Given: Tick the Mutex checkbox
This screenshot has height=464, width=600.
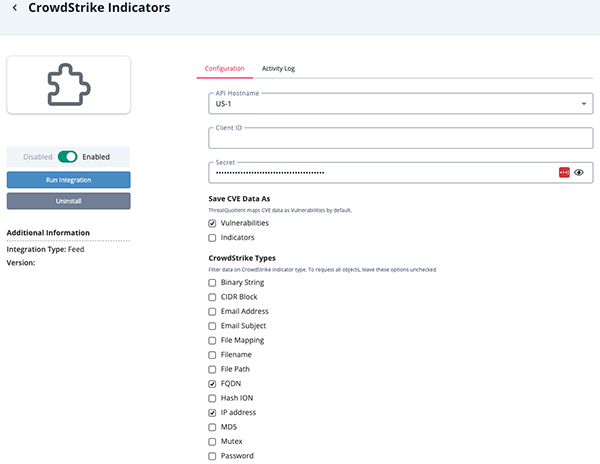Looking at the screenshot, I should click(212, 442).
